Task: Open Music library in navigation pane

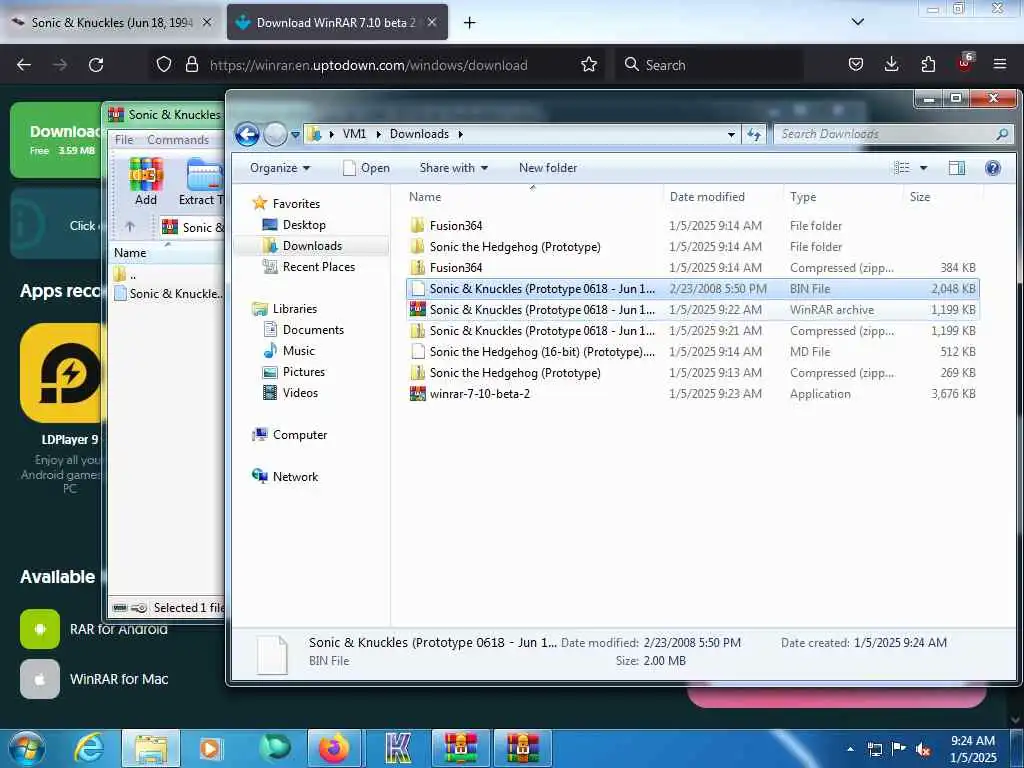Action: pyautogui.click(x=298, y=351)
